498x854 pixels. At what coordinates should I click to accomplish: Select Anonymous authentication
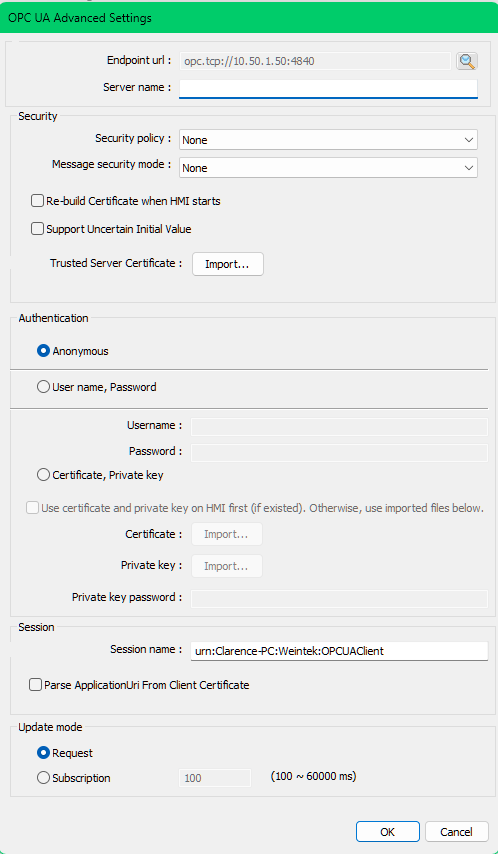pyautogui.click(x=43, y=351)
